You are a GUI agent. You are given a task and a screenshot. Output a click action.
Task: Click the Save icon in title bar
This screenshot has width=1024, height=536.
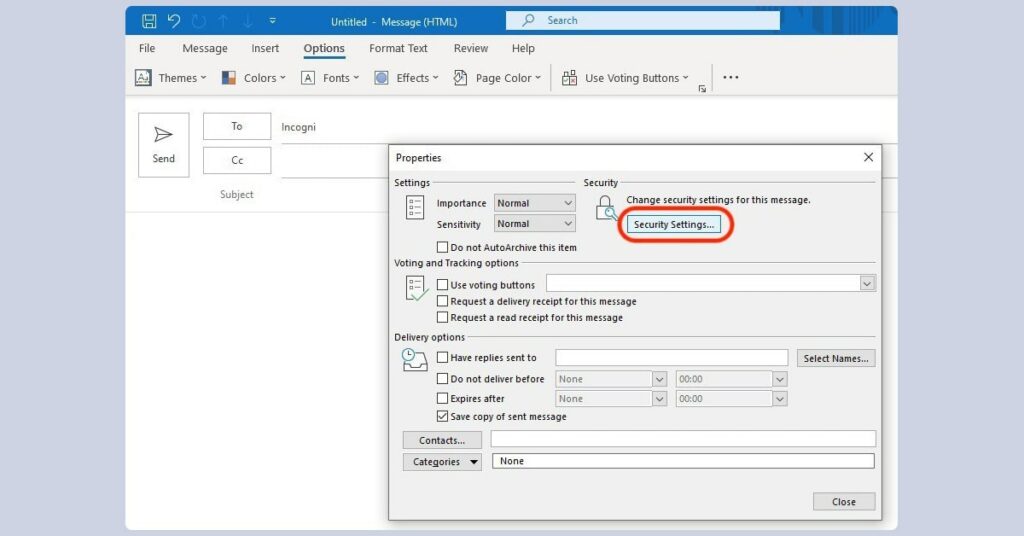(x=149, y=21)
